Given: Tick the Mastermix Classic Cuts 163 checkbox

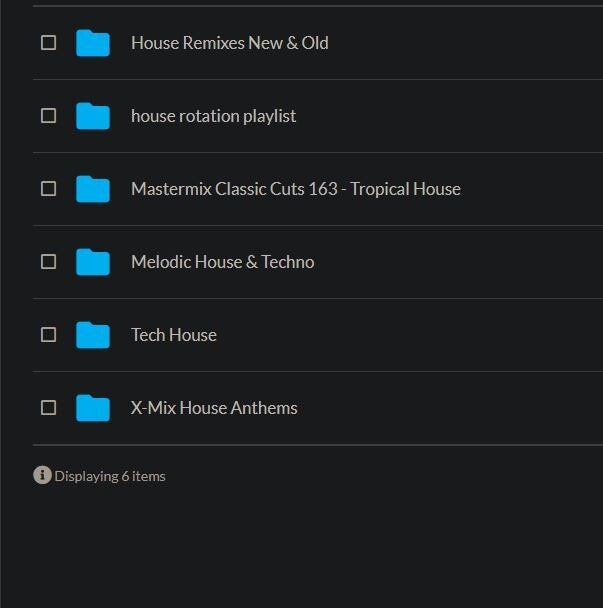Looking at the screenshot, I should tap(48, 189).
